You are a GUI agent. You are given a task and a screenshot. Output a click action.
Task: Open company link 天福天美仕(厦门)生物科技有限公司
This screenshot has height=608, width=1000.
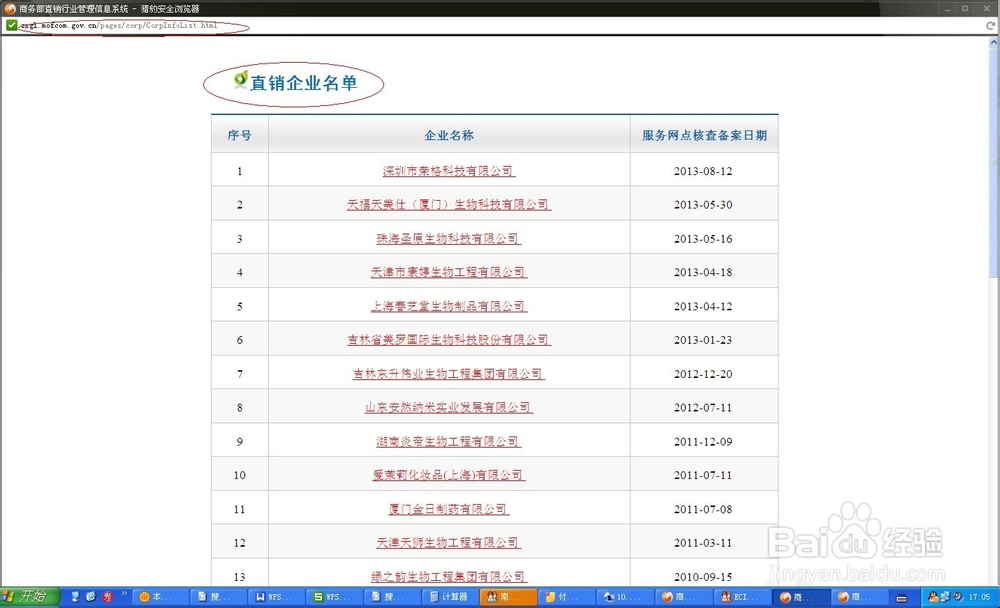[449, 205]
